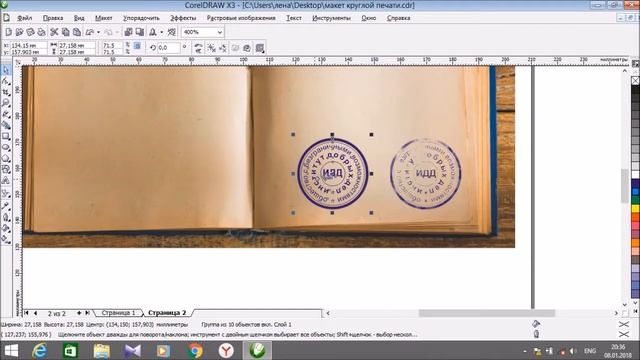Select the Shape tool
The width and height of the screenshot is (640, 360).
pyautogui.click(x=6, y=81)
